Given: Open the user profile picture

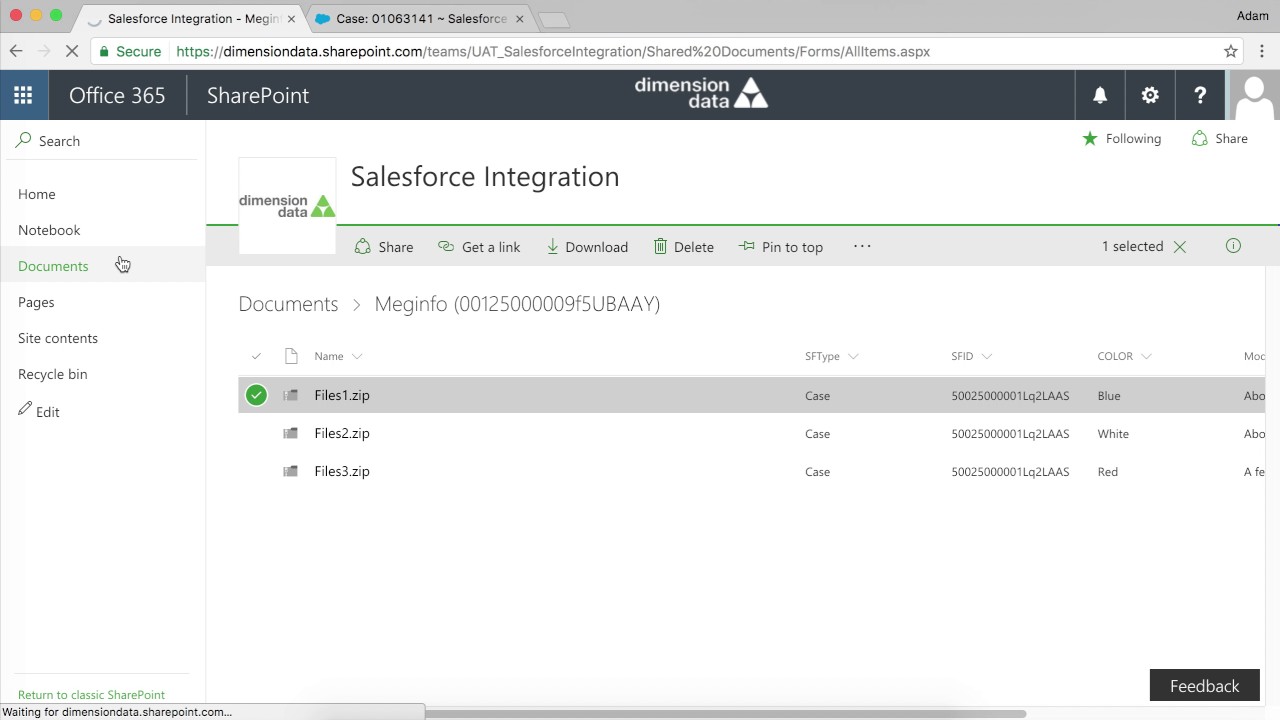Looking at the screenshot, I should click(x=1254, y=95).
